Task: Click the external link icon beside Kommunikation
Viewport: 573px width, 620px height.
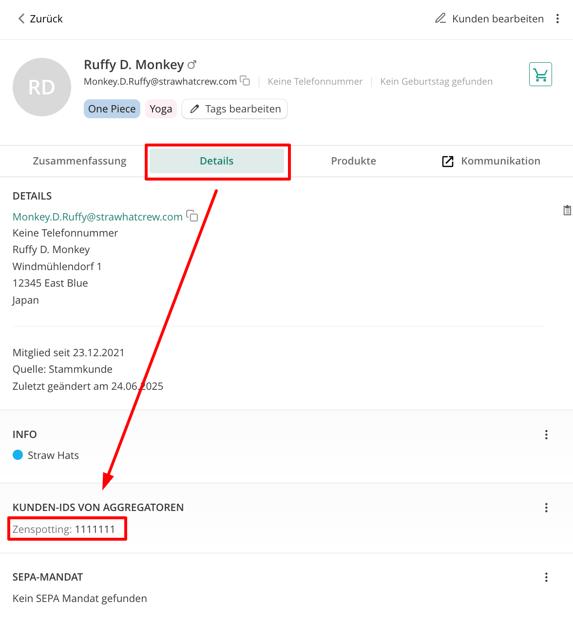Action: (x=447, y=161)
